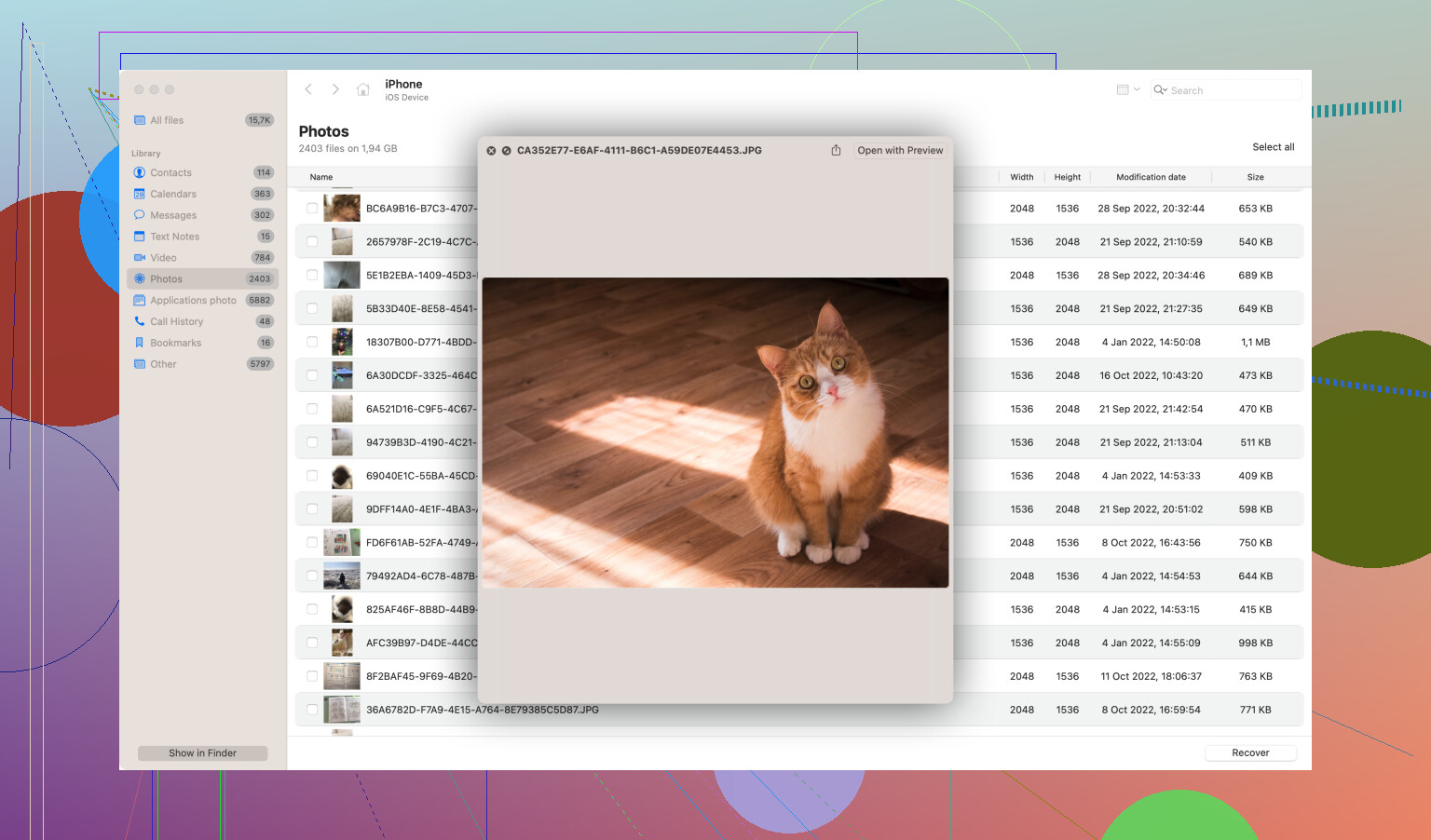Click size value 998 KB
Image resolution: width=1431 pixels, height=840 pixels.
[1256, 643]
